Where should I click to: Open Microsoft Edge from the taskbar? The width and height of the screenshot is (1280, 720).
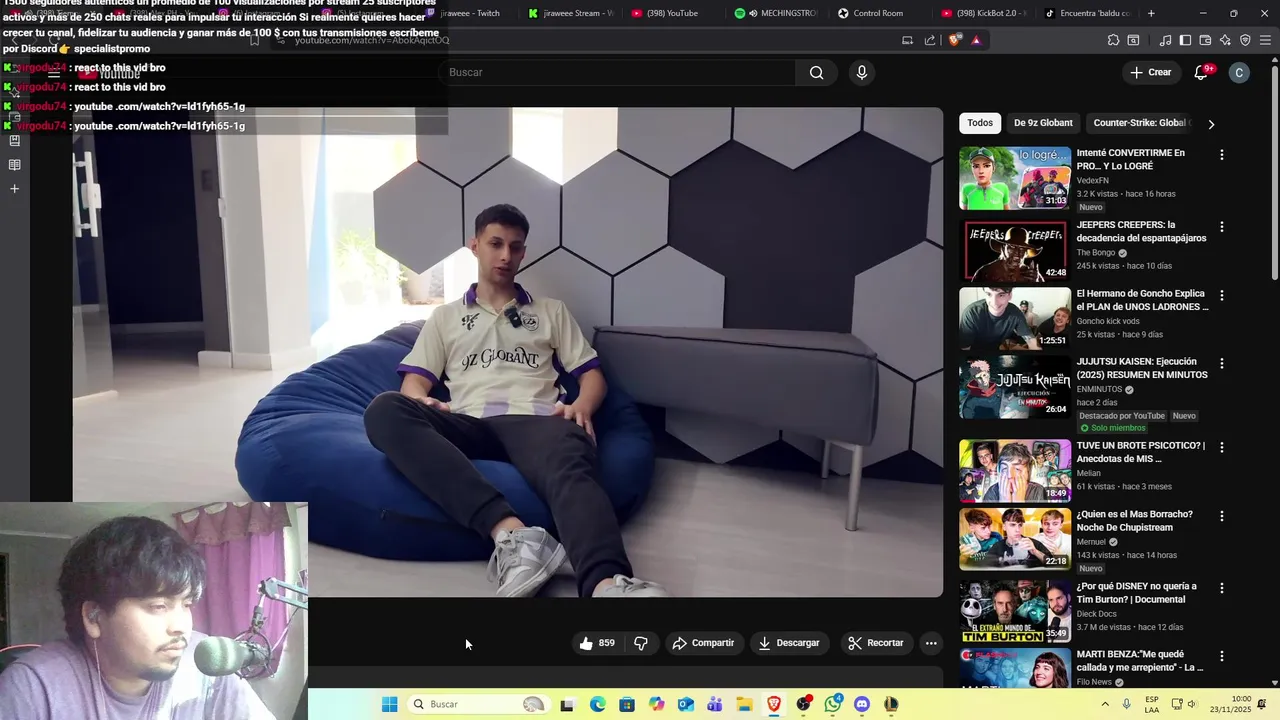pos(597,704)
